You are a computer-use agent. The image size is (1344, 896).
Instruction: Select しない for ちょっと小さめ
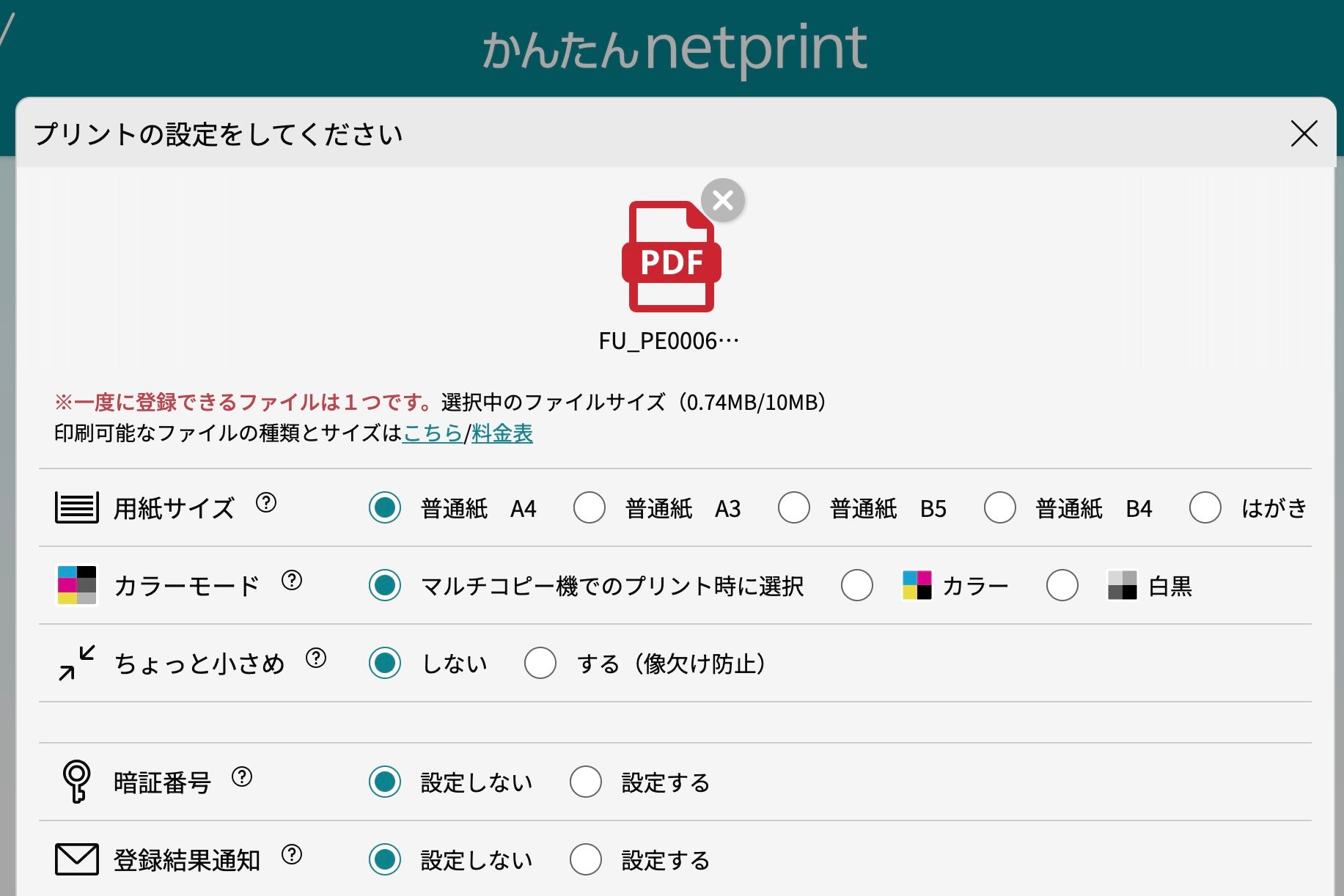(385, 663)
